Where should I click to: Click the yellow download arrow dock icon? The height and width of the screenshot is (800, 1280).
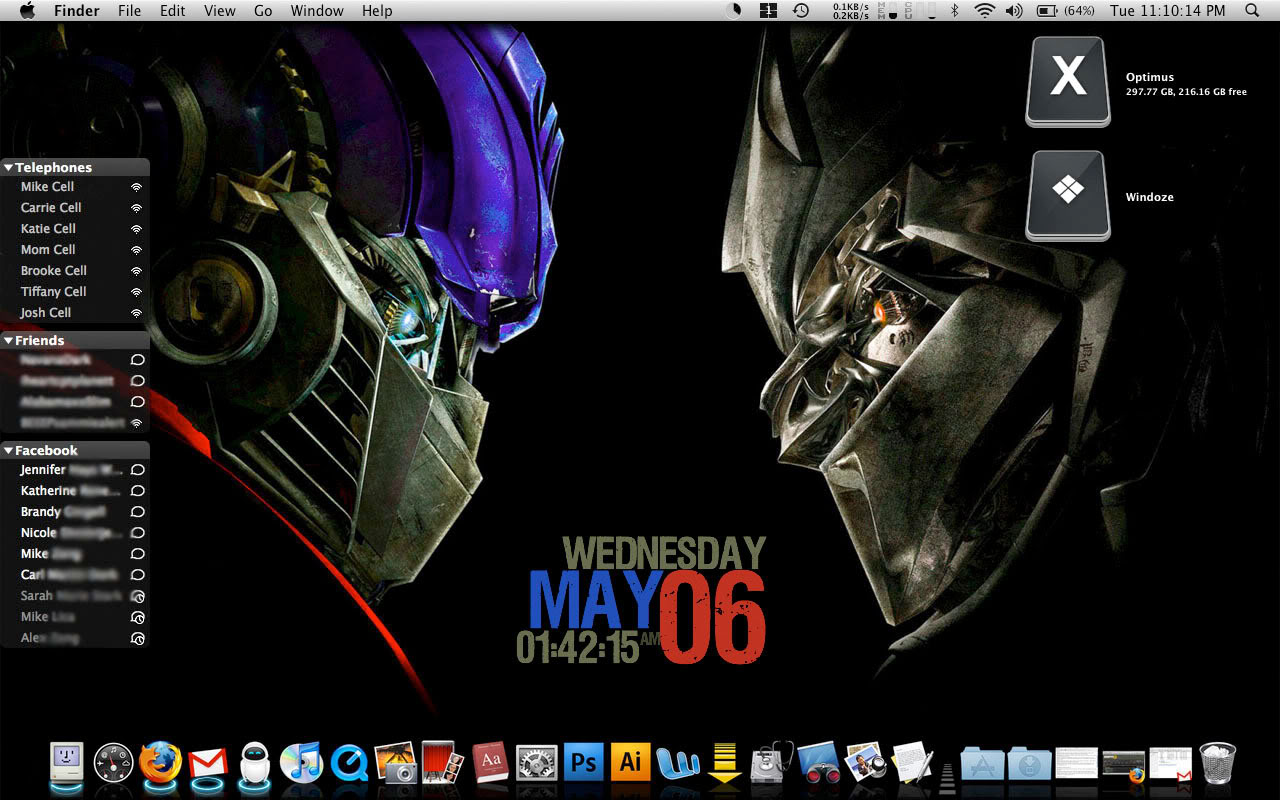tap(724, 763)
